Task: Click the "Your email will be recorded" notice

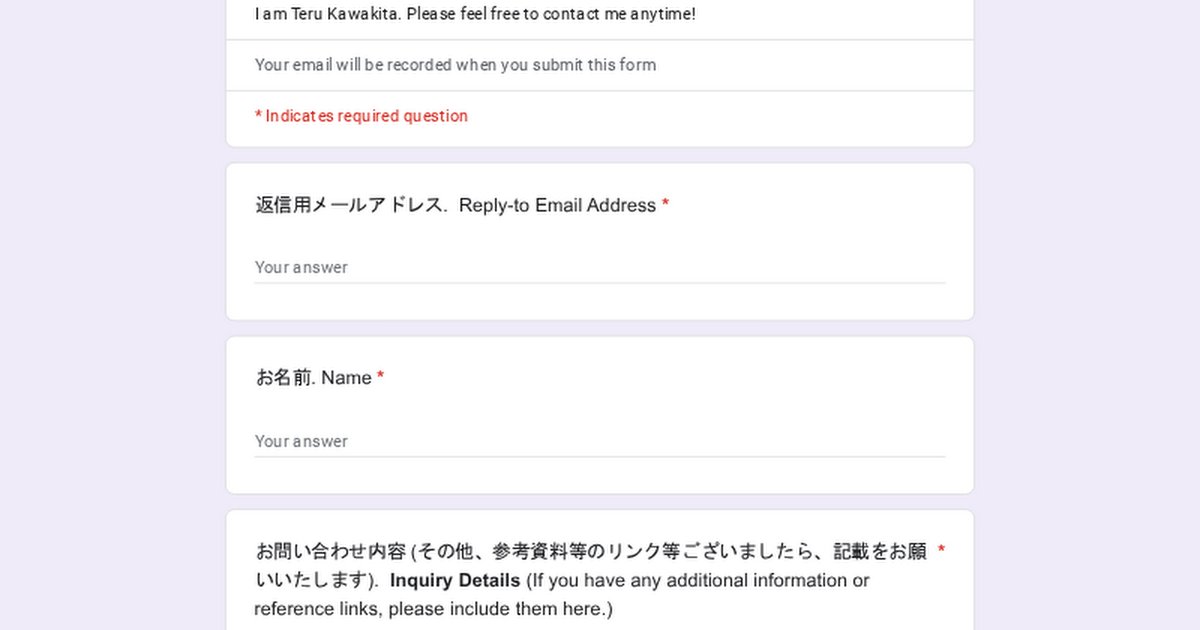Action: (455, 65)
